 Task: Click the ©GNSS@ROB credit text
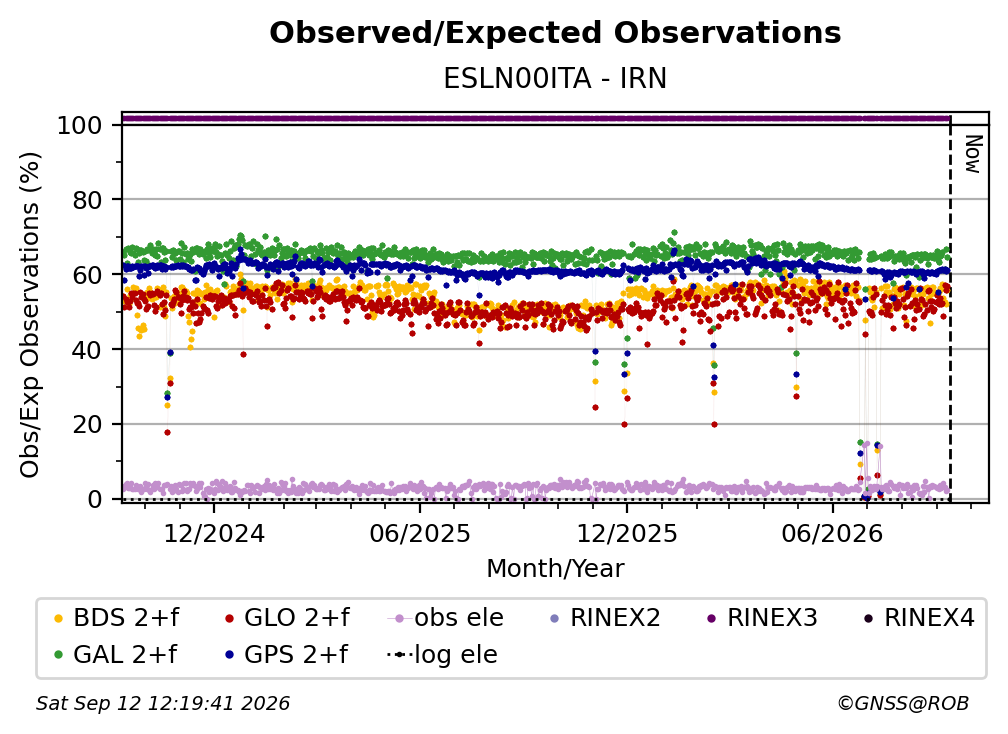click(x=903, y=704)
